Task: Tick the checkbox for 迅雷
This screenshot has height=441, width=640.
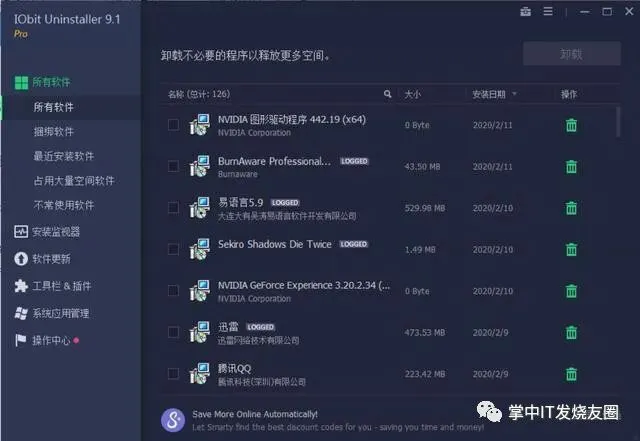Action: point(173,332)
